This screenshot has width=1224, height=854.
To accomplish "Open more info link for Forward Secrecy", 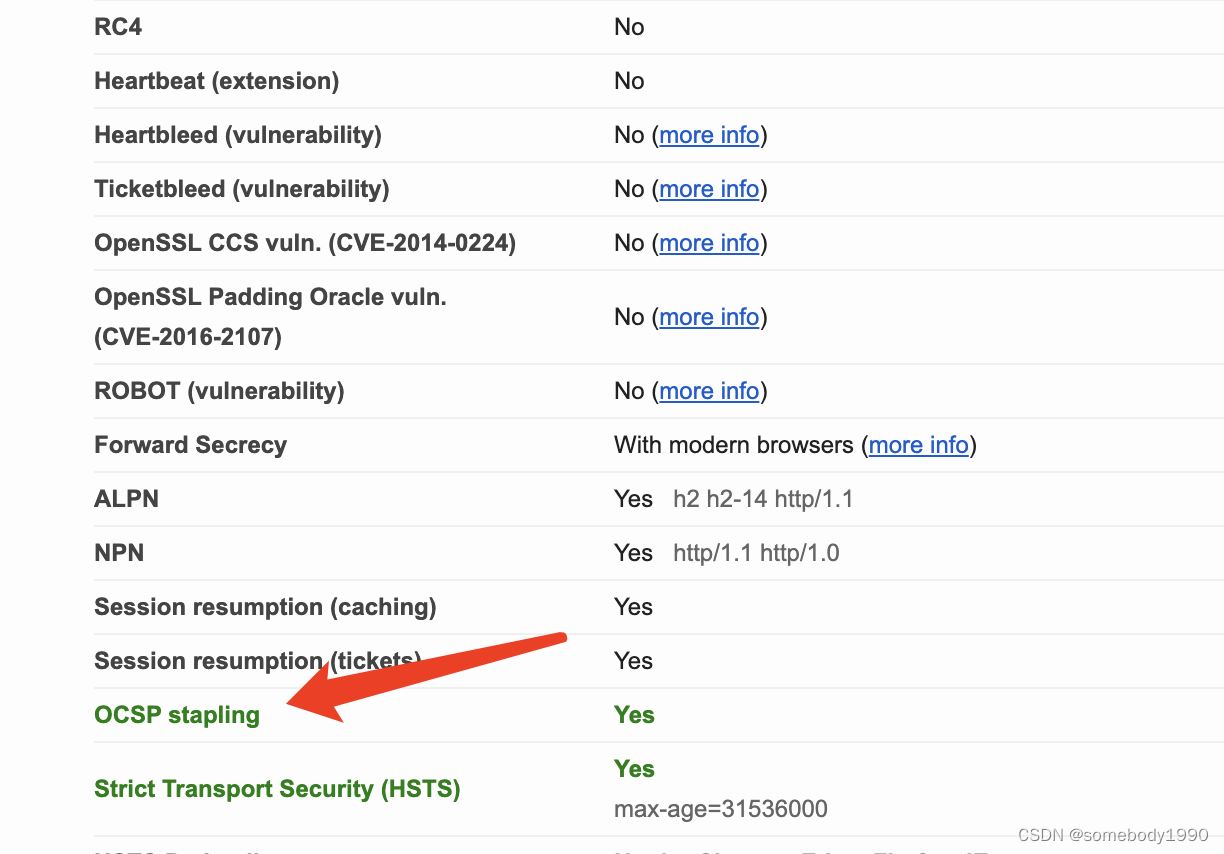I will click(918, 445).
